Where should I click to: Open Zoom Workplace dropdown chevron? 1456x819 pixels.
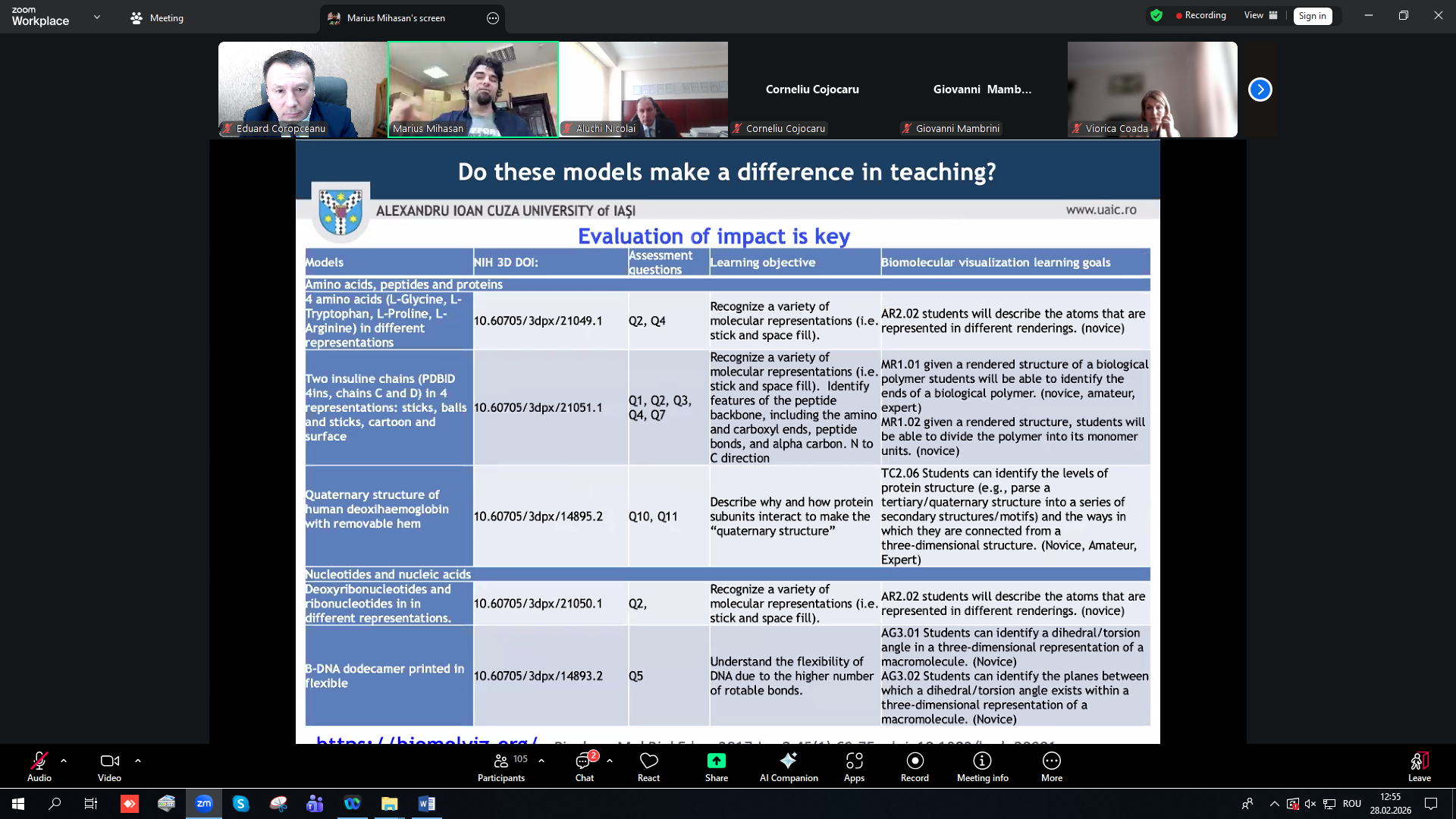click(97, 17)
